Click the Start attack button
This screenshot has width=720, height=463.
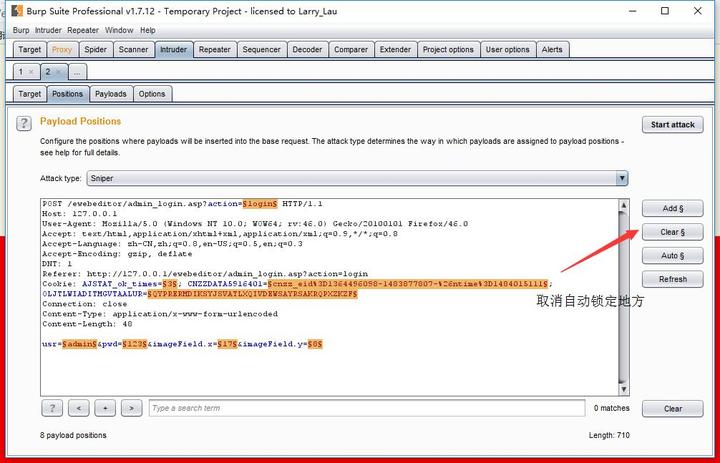coord(673,124)
